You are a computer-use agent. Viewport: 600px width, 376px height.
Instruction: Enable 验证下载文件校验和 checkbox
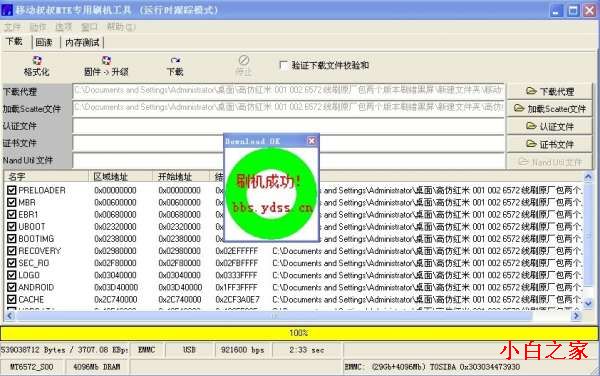[284, 65]
